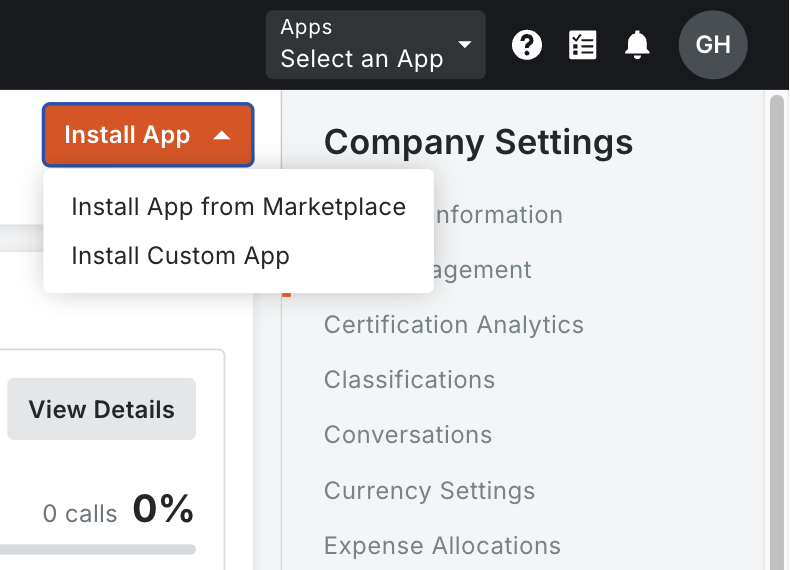Open Conversations settings
Viewport: 790px width, 570px height.
pos(408,434)
